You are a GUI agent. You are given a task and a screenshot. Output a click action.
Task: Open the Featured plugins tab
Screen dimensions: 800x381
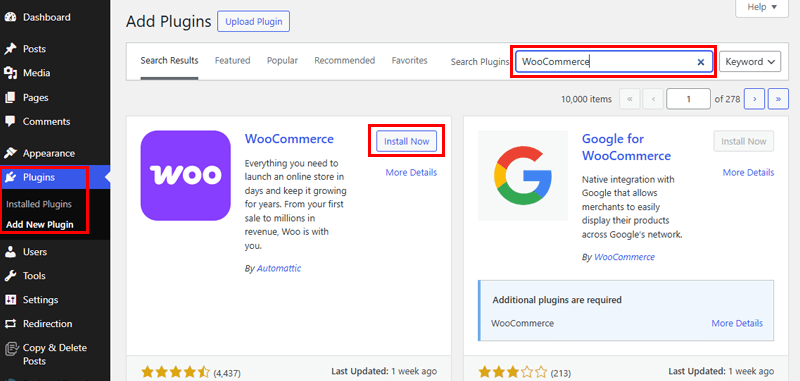(233, 61)
